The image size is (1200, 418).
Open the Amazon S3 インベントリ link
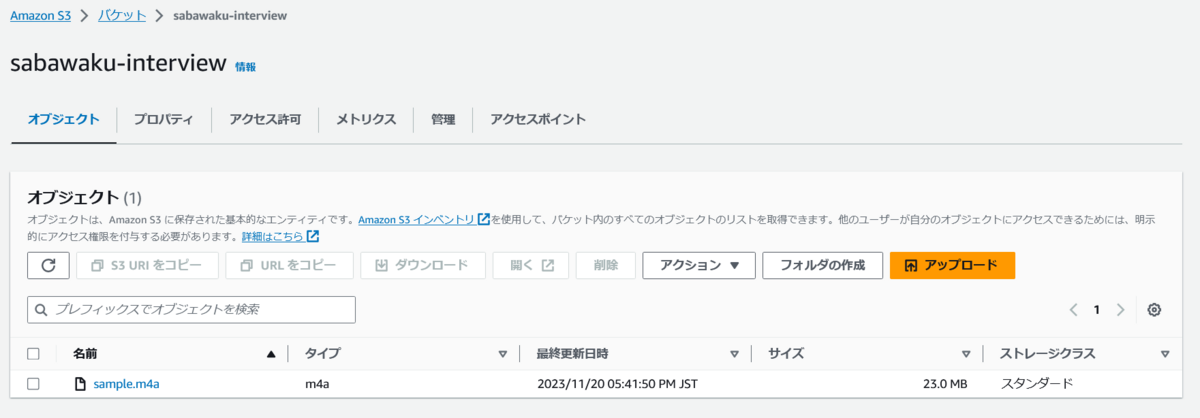click(424, 219)
